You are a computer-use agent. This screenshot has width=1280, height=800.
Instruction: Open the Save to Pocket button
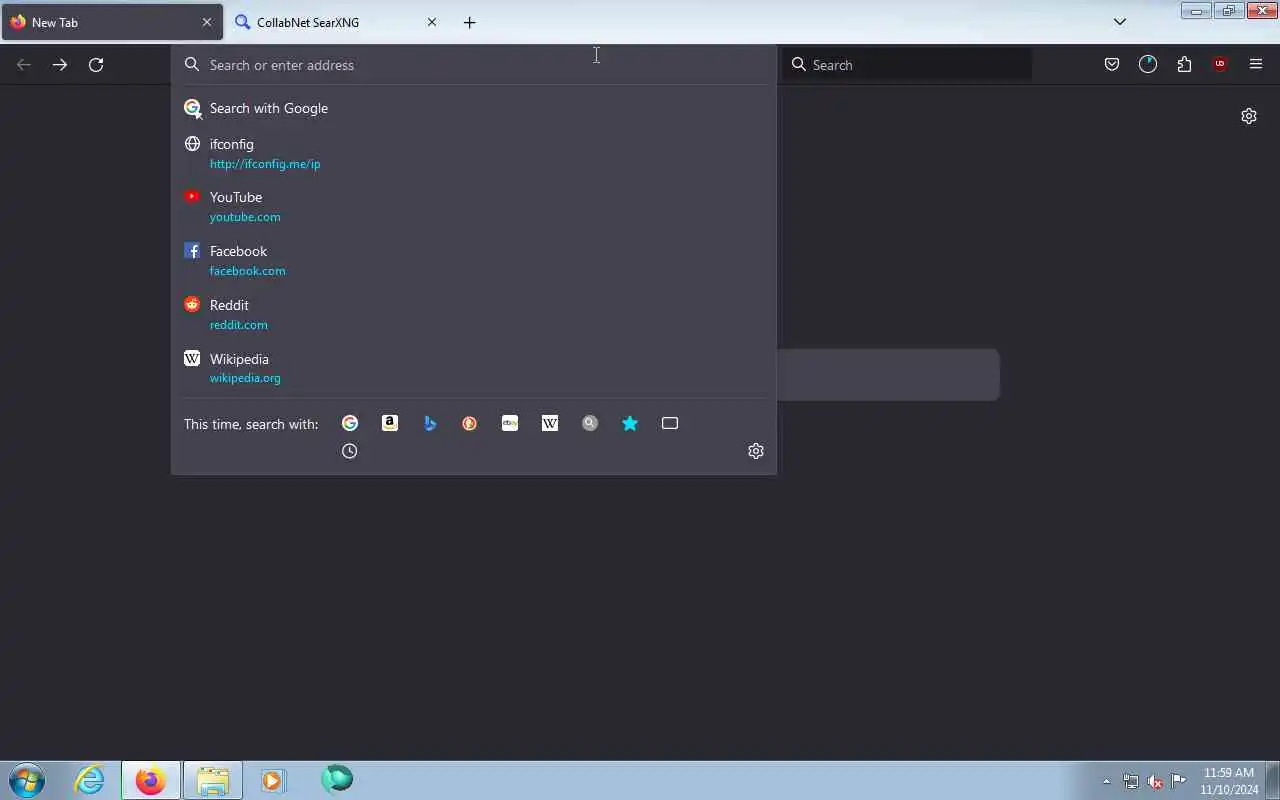click(x=1112, y=64)
